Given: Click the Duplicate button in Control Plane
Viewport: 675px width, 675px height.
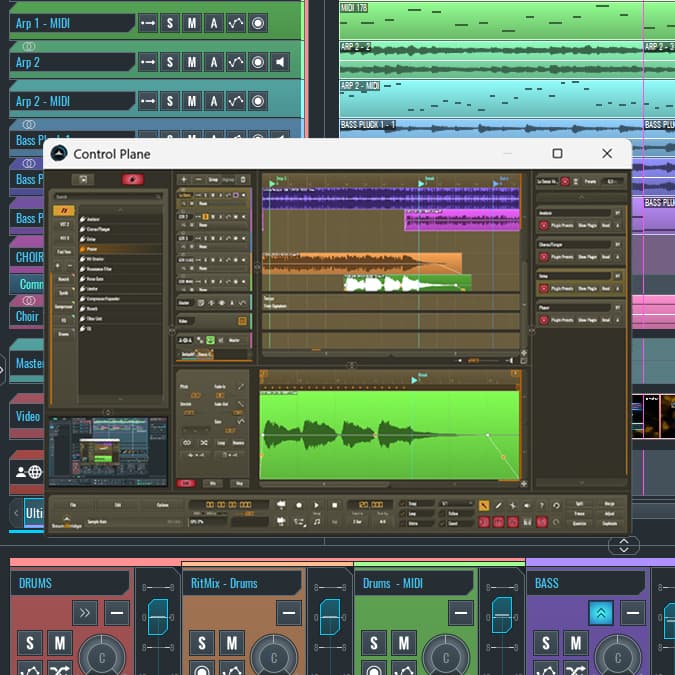Looking at the screenshot, I should (x=610, y=523).
